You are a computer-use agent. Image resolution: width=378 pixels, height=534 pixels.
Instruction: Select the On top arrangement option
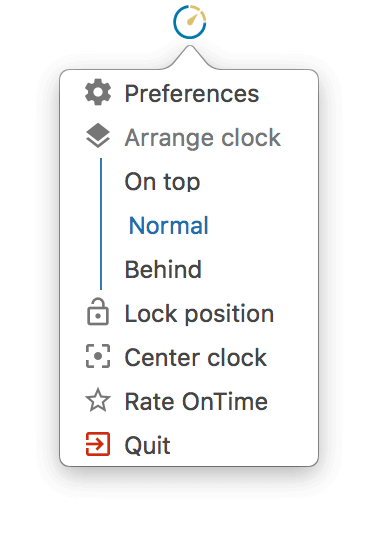click(162, 182)
